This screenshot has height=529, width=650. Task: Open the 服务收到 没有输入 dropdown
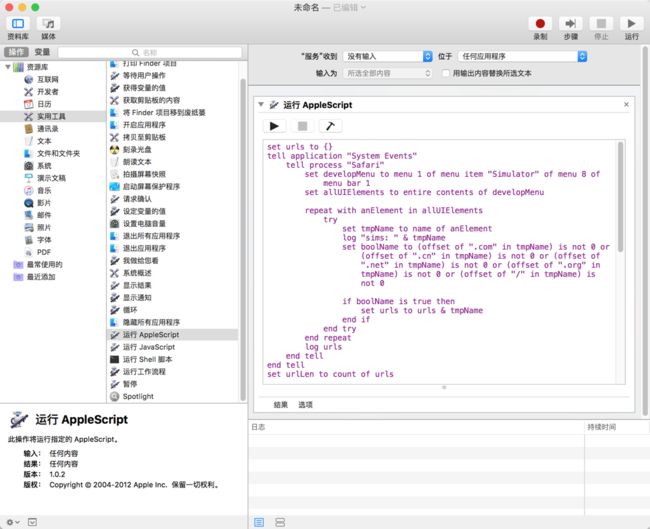388,56
